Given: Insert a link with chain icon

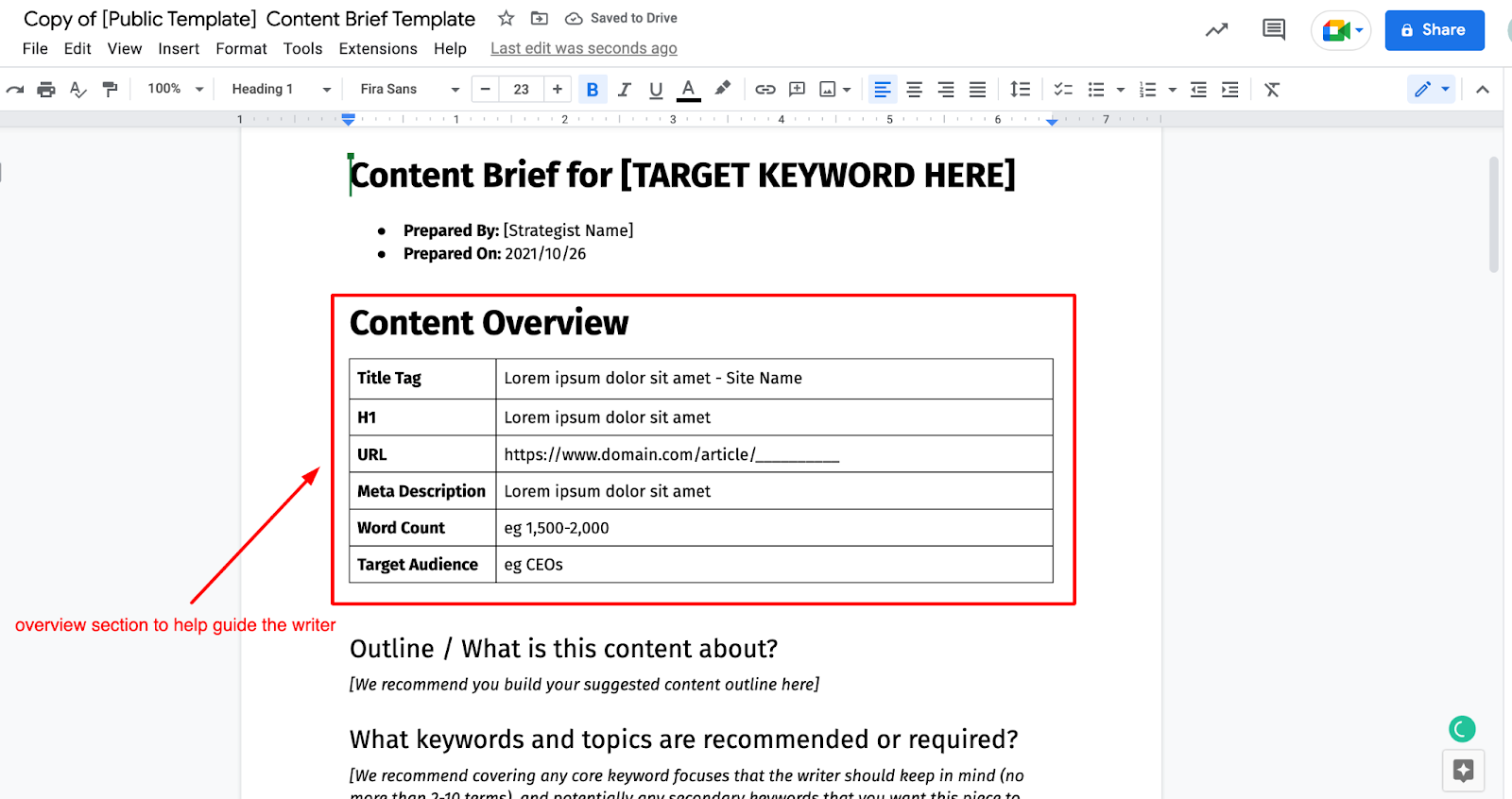Looking at the screenshot, I should 765,90.
